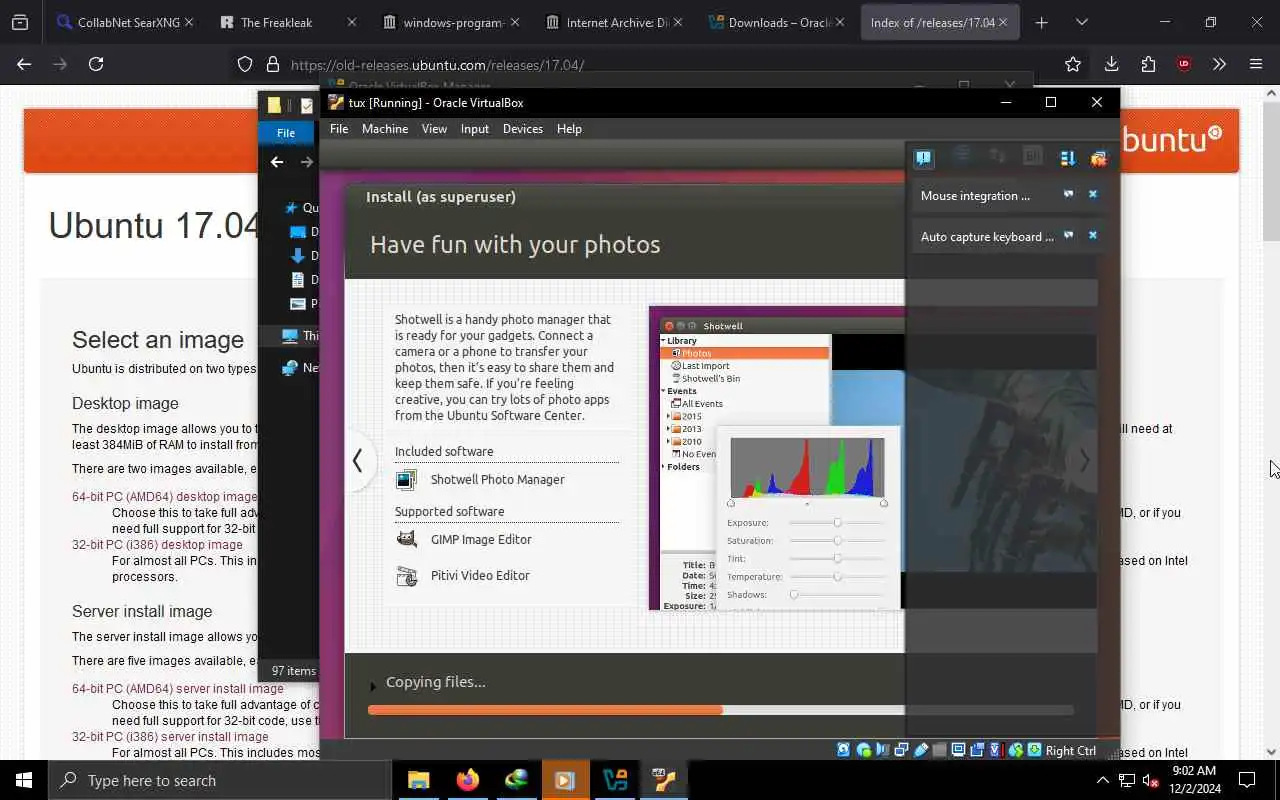1280x800 pixels.
Task: Open 32-bit PC (i386) desktop image link
Action: [157, 544]
